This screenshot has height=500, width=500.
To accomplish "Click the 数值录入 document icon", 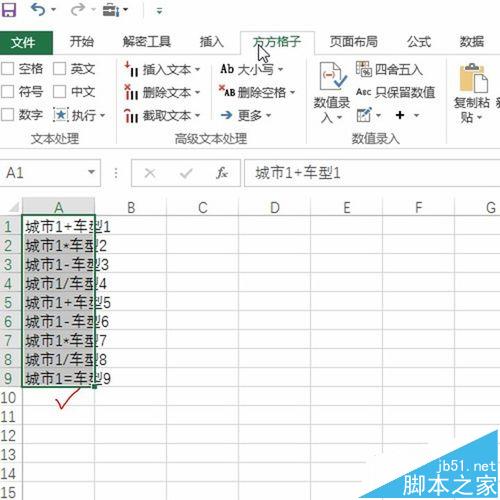I will (x=332, y=76).
